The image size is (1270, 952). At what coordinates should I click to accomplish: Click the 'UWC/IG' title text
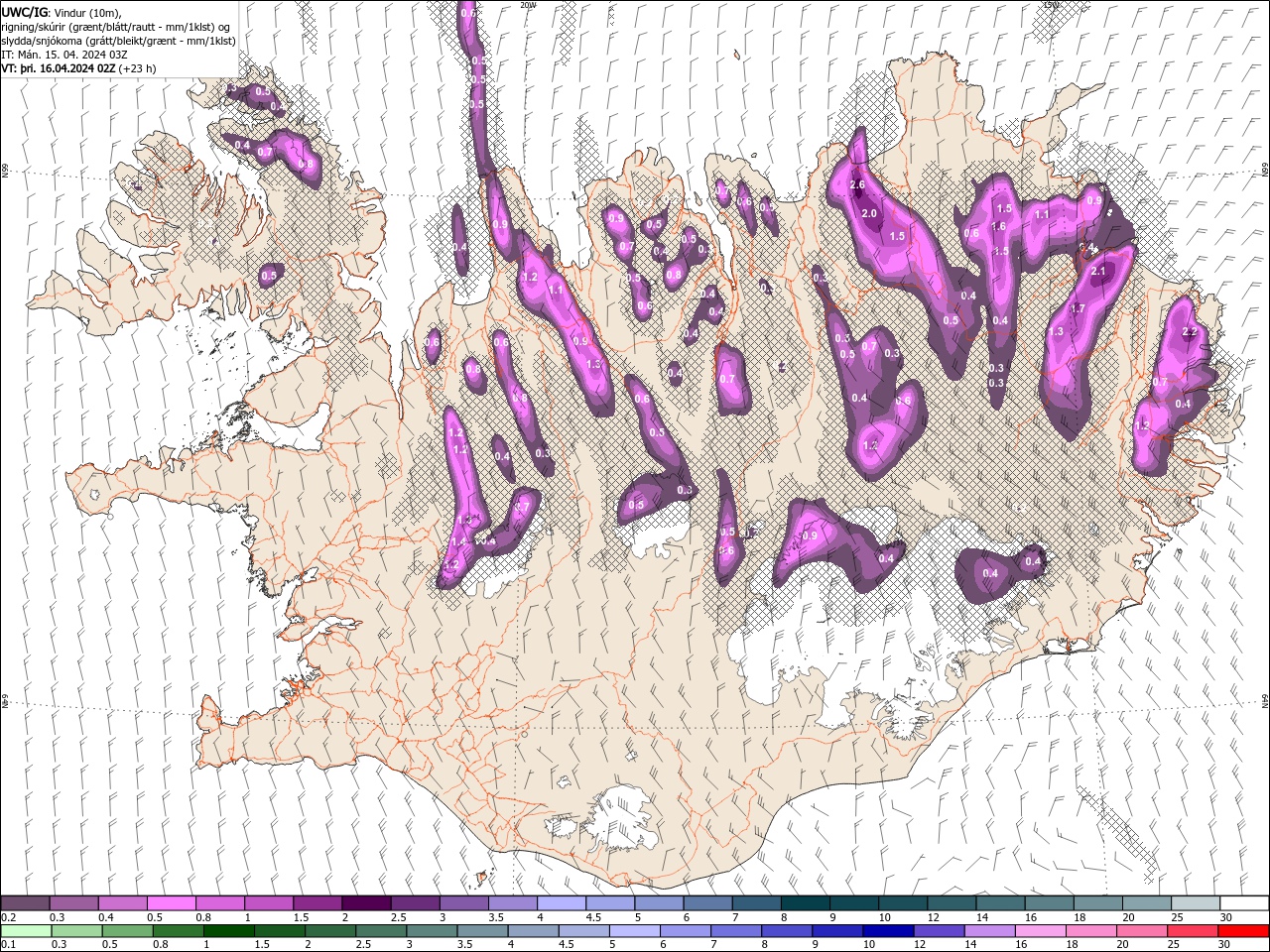tap(24, 12)
